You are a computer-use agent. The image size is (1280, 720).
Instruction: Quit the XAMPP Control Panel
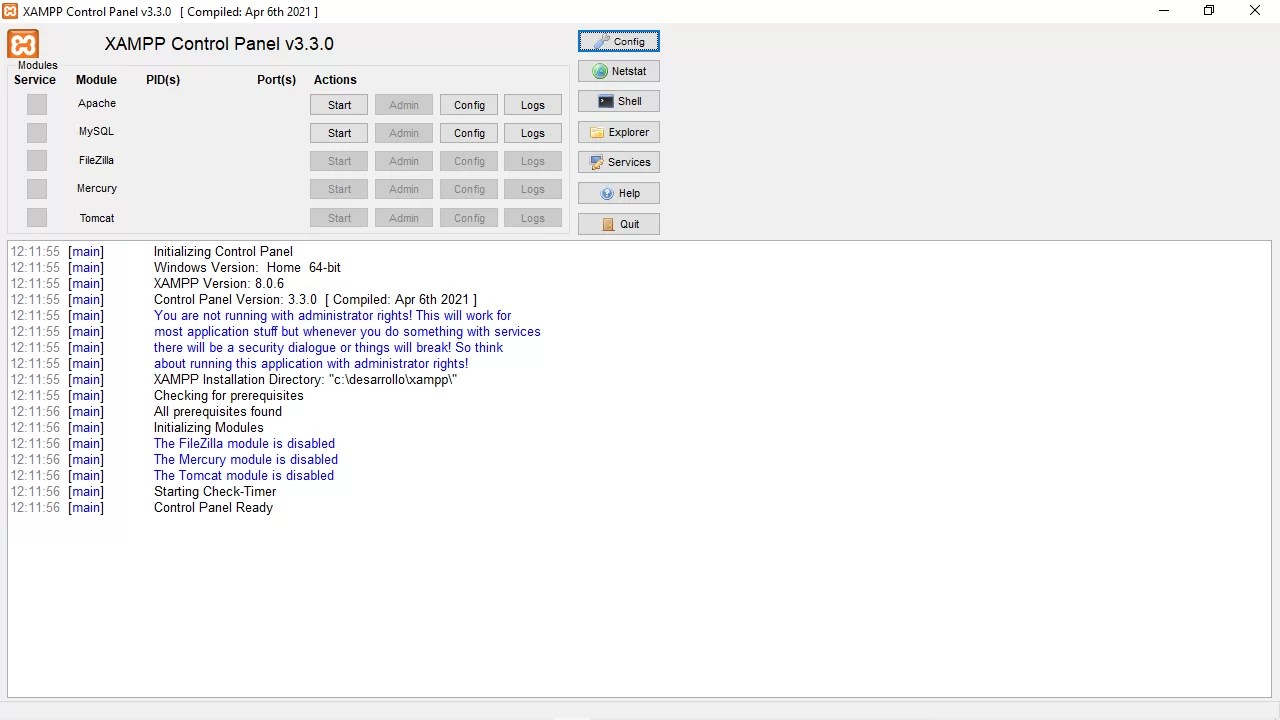tap(618, 224)
